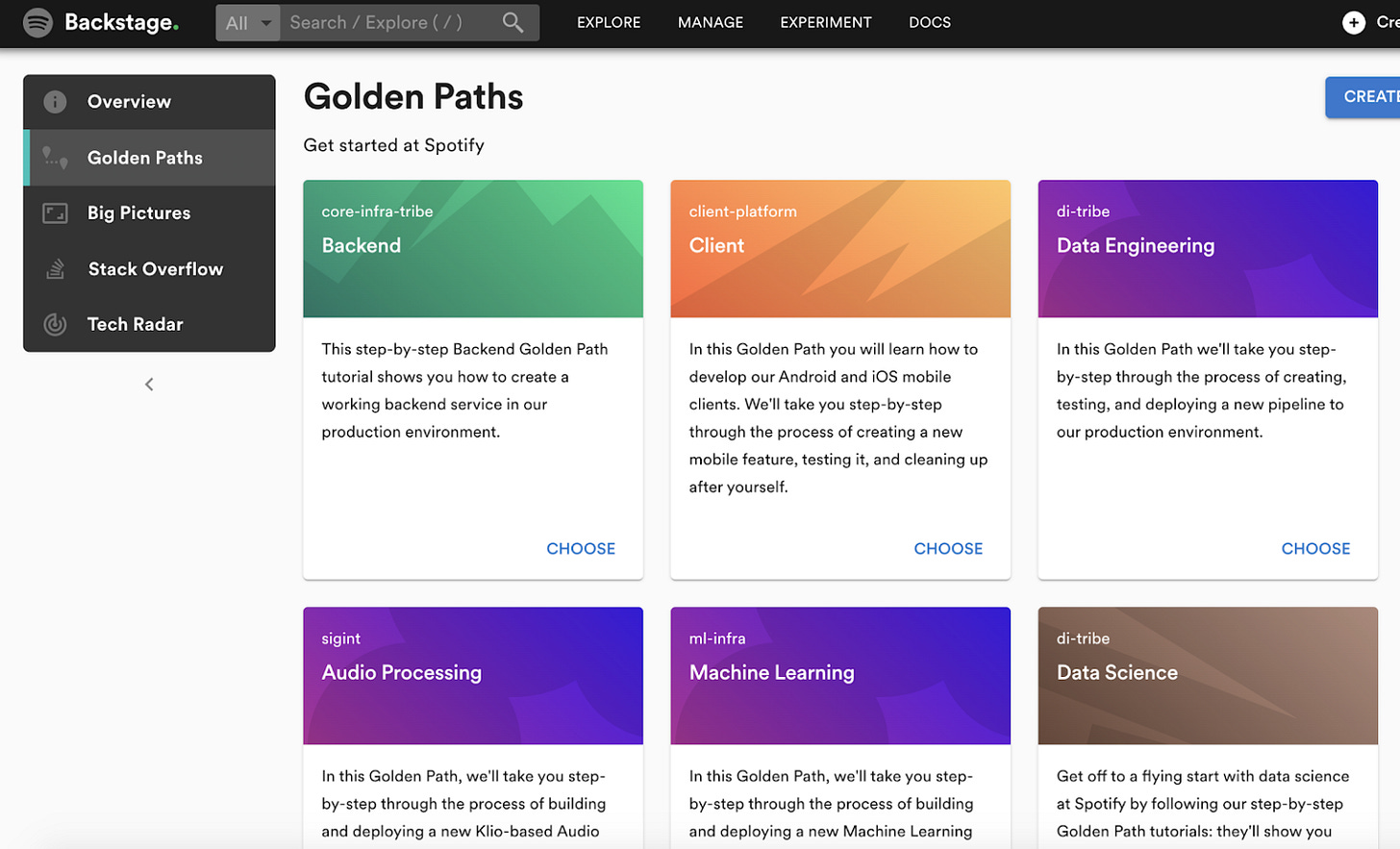Choose the Data Engineering golden path

[1315, 549]
